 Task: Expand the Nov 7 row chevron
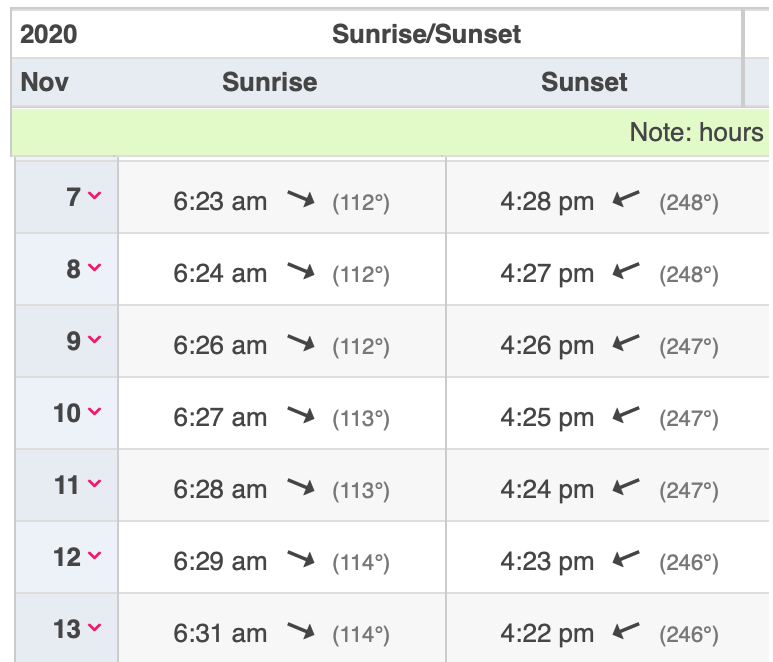point(95,197)
